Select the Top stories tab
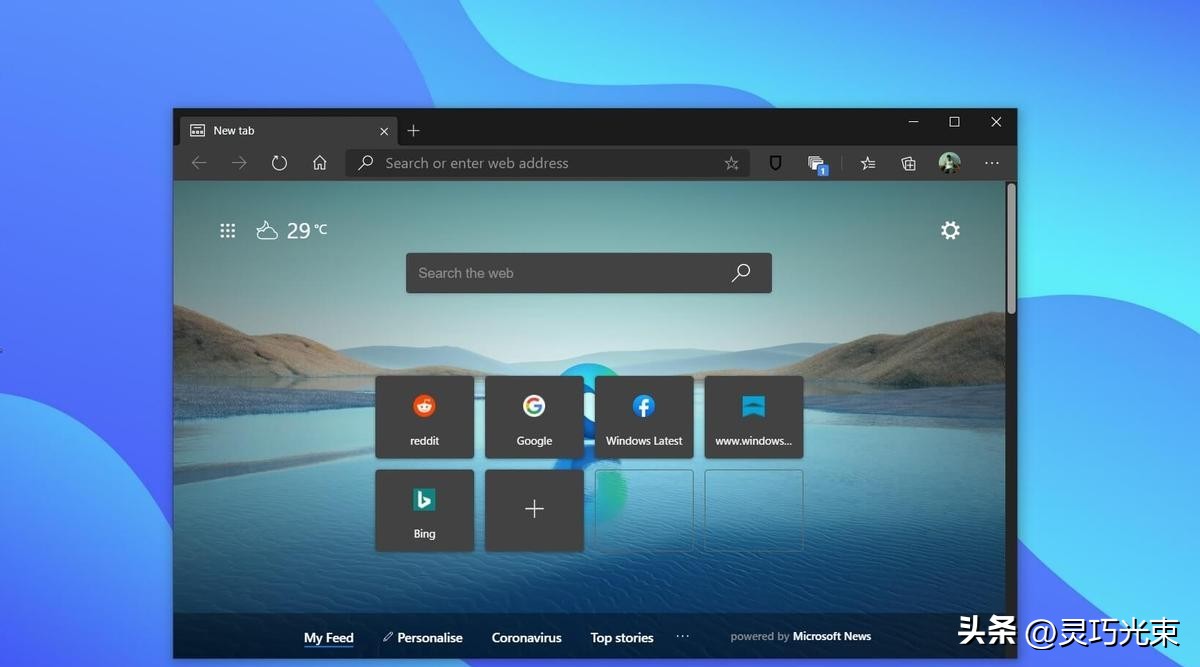 point(621,637)
